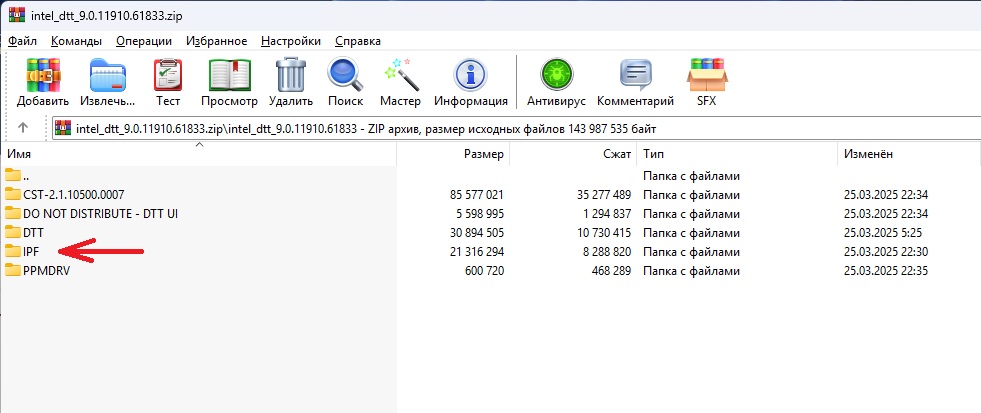
Task: Click the SFX archive icon
Action: (706, 82)
